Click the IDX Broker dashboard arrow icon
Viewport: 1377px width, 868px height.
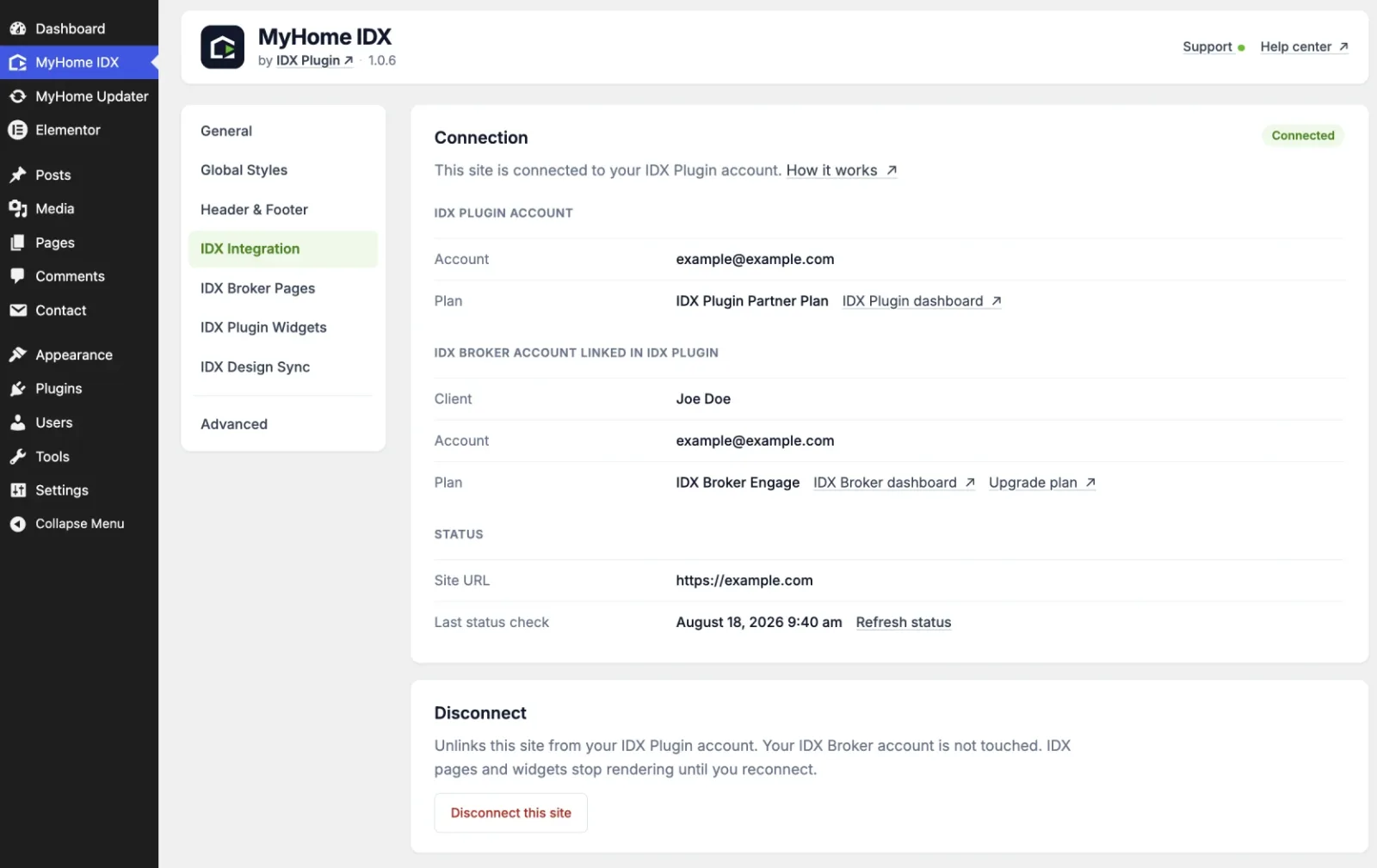click(970, 483)
